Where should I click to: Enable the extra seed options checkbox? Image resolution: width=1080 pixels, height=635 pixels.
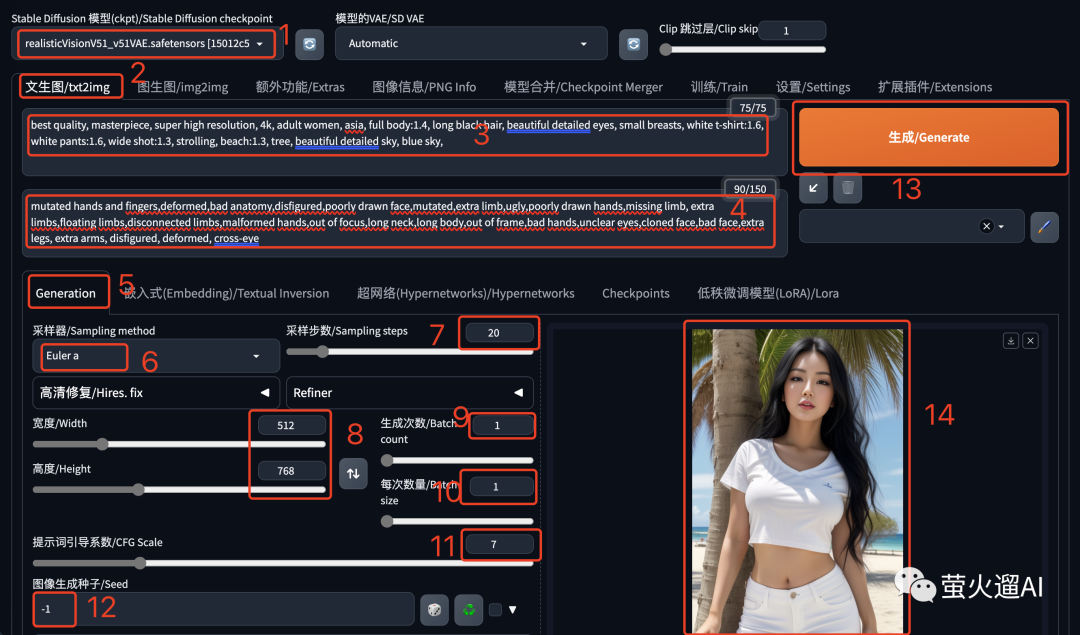click(495, 610)
